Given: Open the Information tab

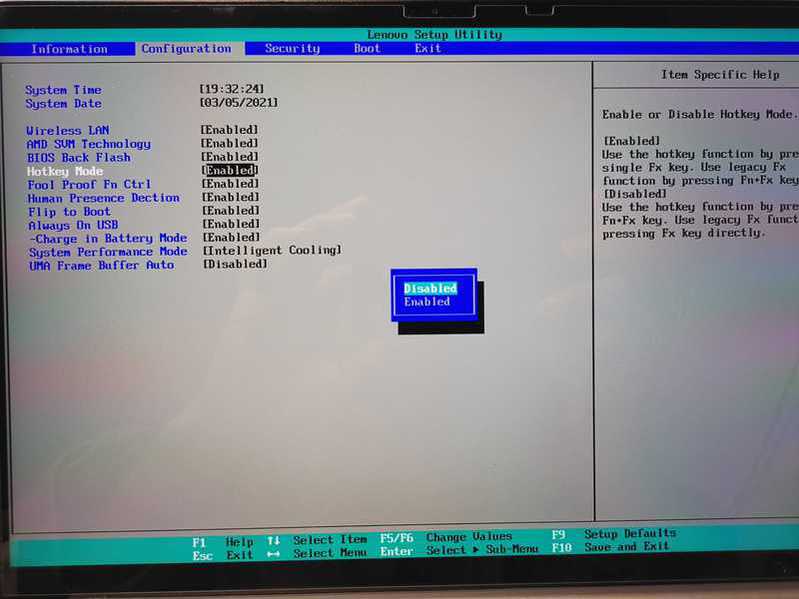Looking at the screenshot, I should click(69, 49).
